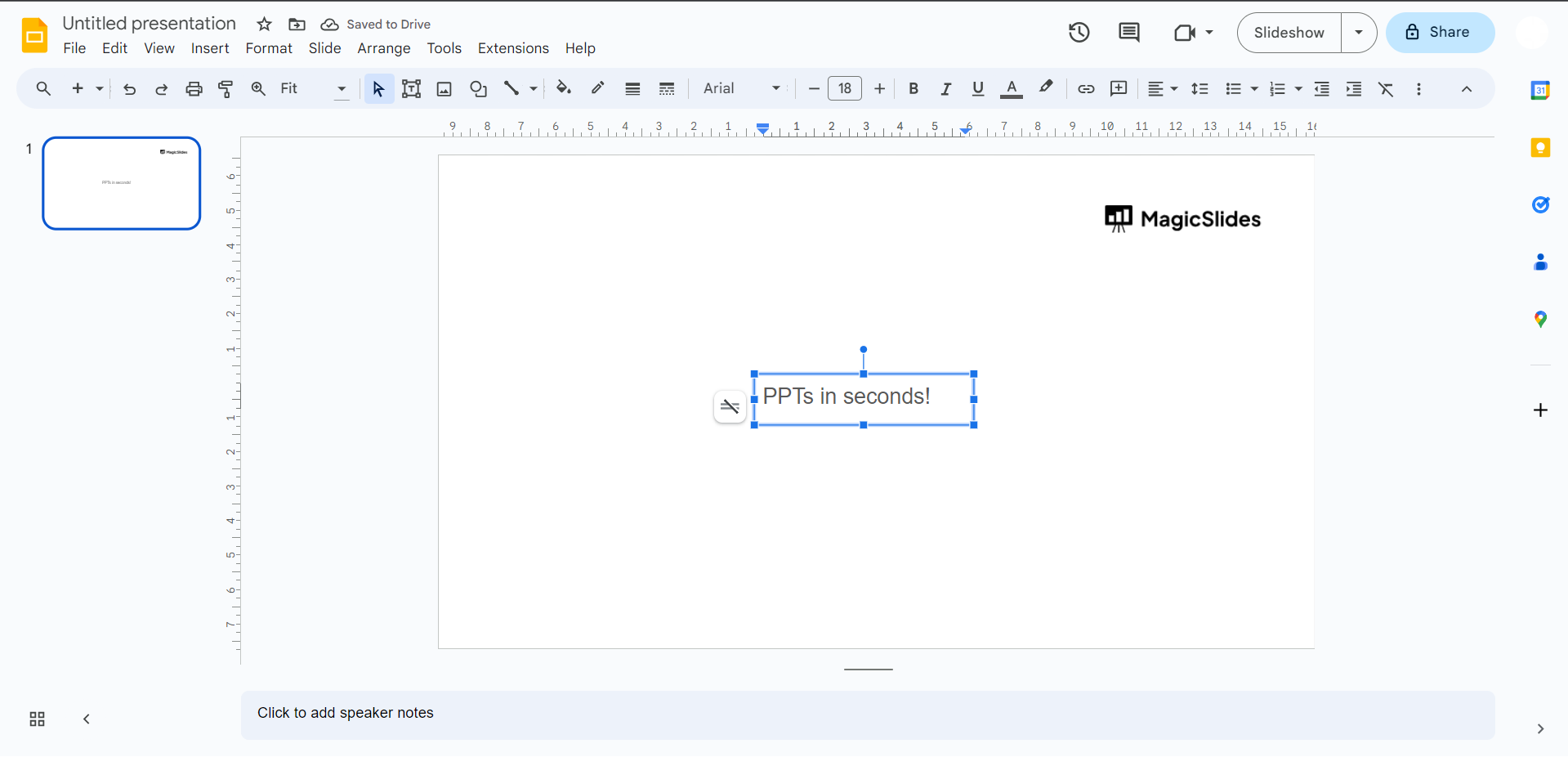
Task: Redo the last action
Action: click(161, 88)
